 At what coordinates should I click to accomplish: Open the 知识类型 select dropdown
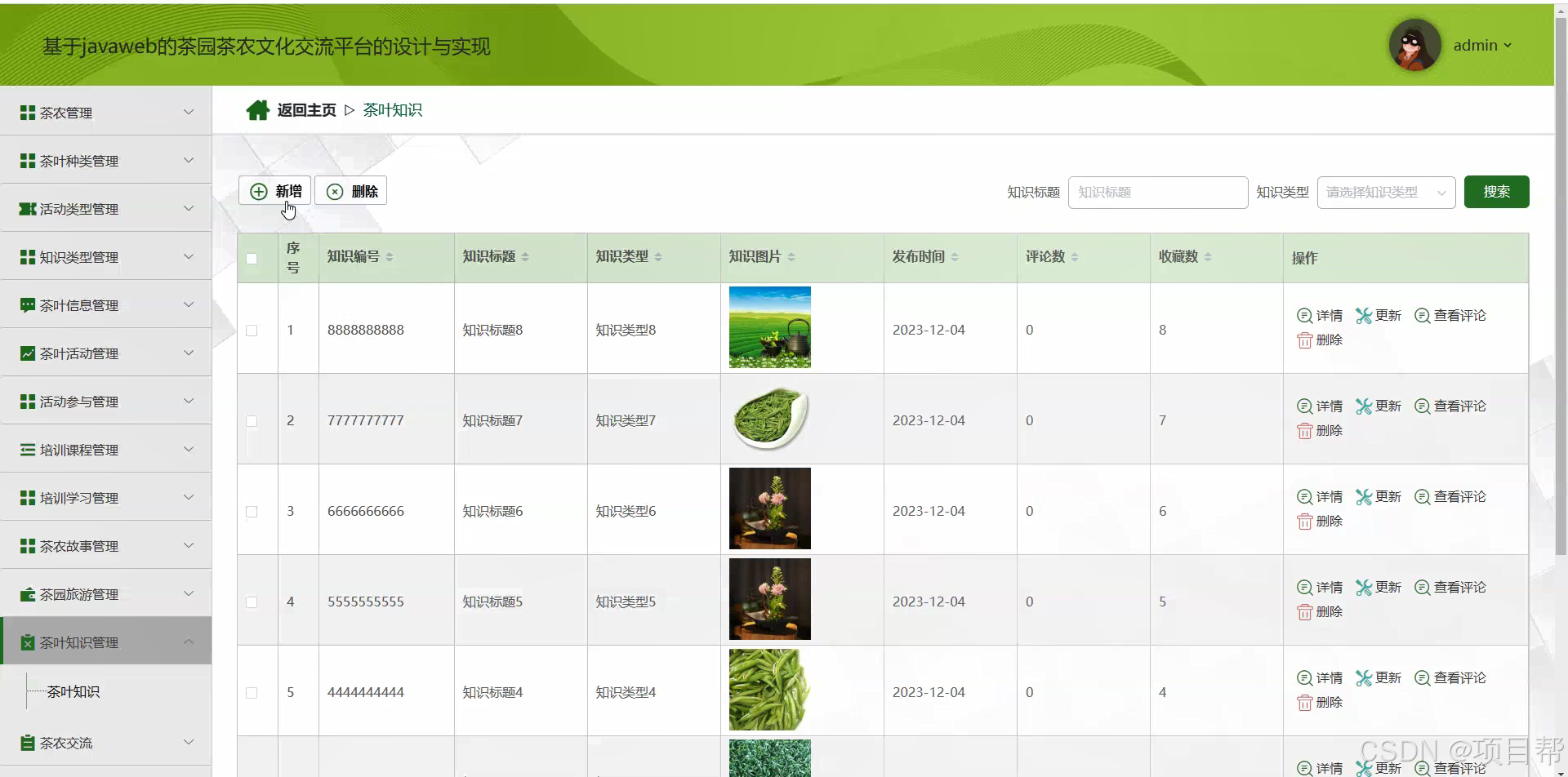click(x=1386, y=193)
